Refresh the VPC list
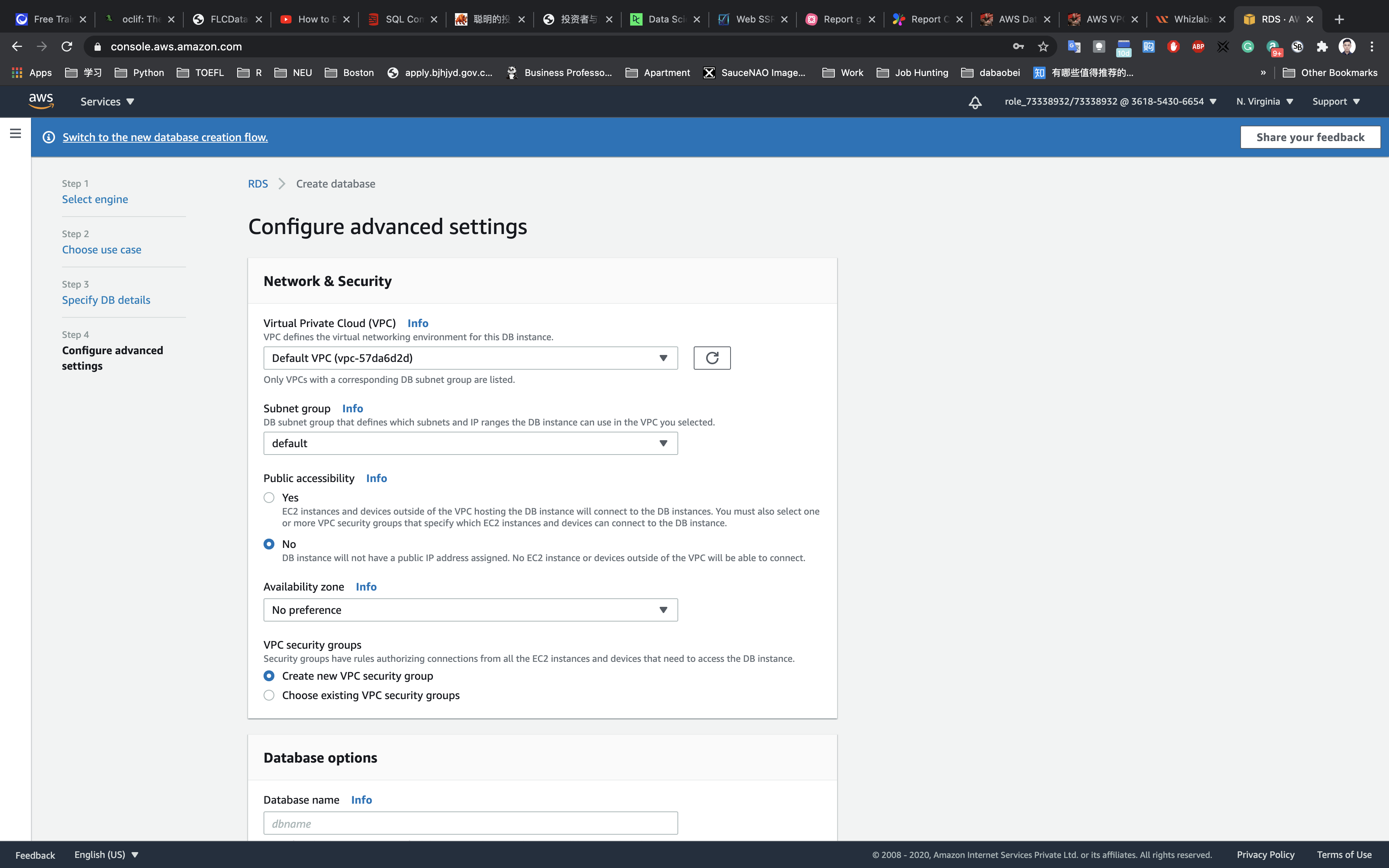 (x=712, y=358)
